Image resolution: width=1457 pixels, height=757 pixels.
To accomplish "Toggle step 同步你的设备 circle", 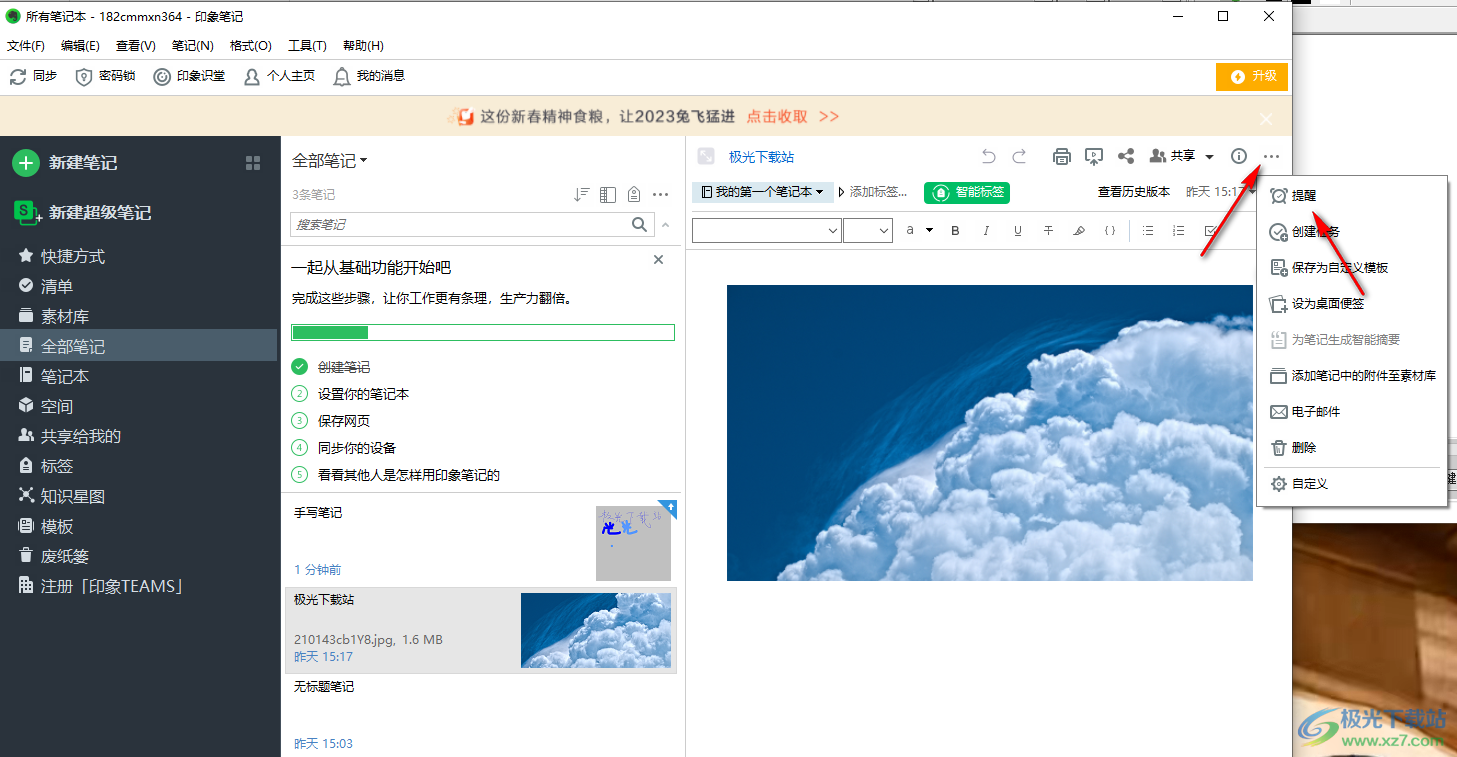I will [x=300, y=448].
